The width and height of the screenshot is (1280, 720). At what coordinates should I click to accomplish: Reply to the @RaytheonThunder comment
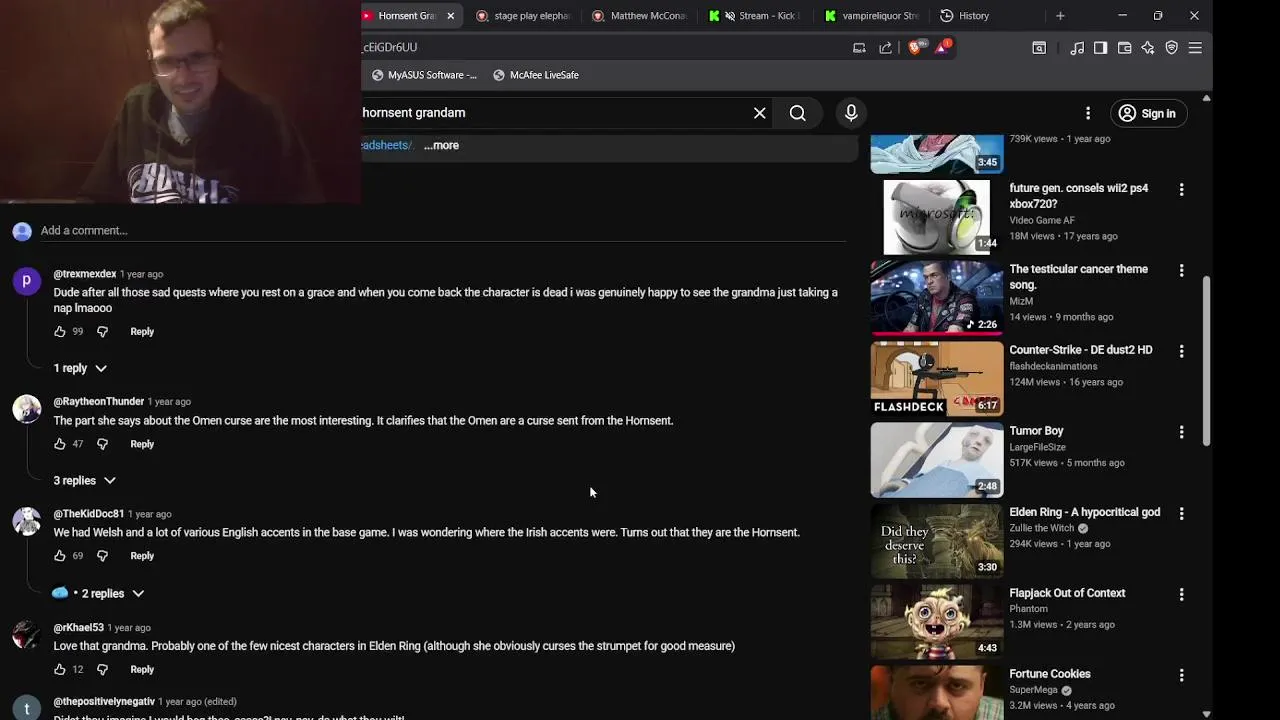click(142, 444)
